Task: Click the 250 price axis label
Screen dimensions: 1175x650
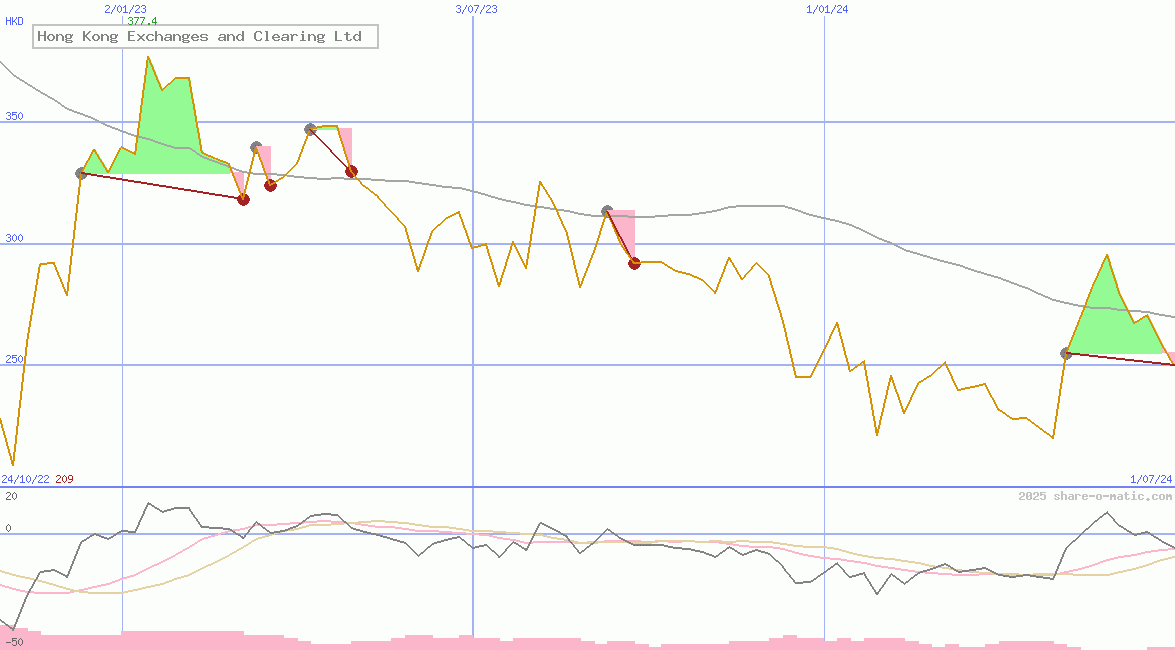Action: (x=12, y=359)
